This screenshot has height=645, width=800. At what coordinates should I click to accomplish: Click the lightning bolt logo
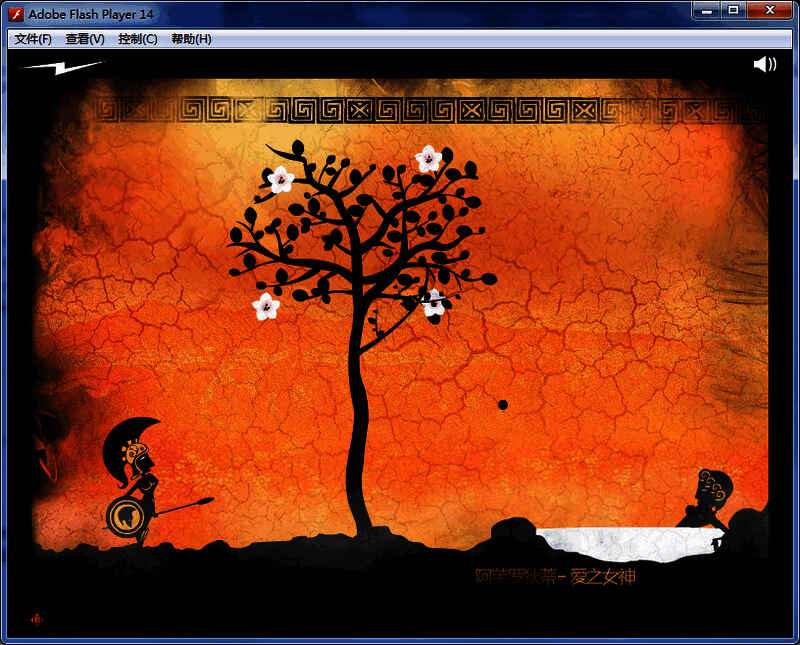coord(62,67)
